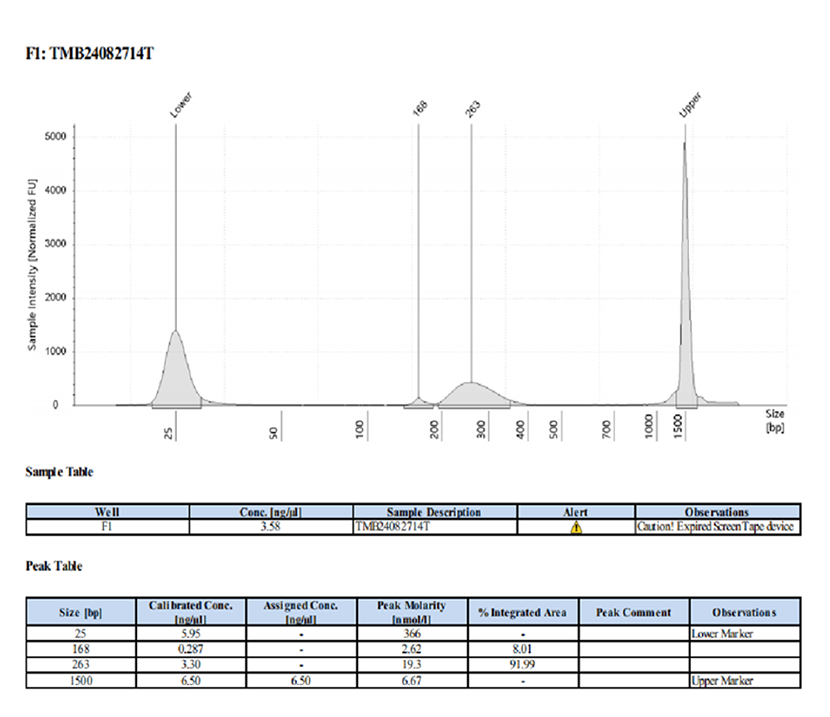Click the 'Observations' header in the Sample Table
The image size is (830, 717).
(717, 512)
